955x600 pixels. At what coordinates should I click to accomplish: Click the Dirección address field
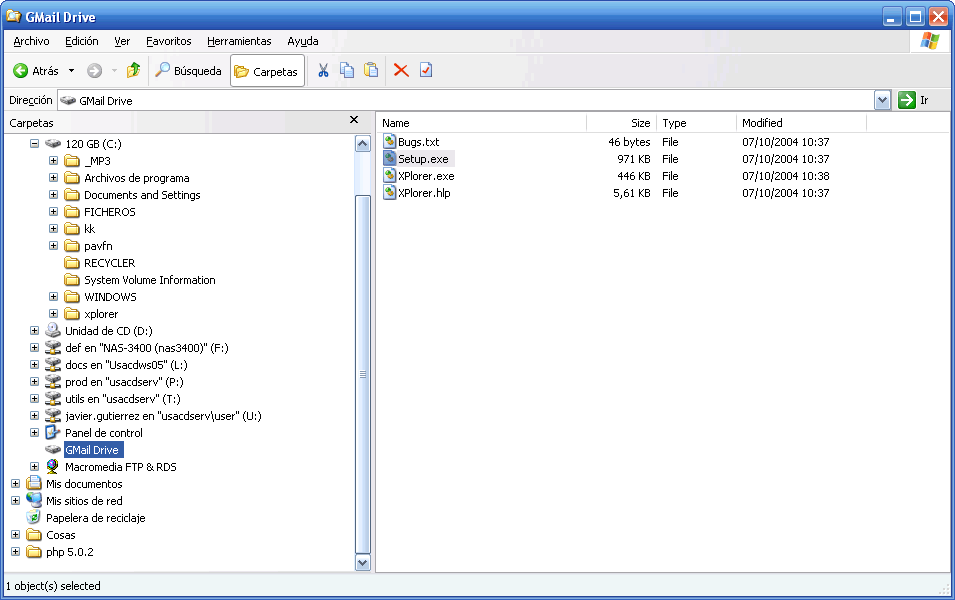(x=466, y=101)
